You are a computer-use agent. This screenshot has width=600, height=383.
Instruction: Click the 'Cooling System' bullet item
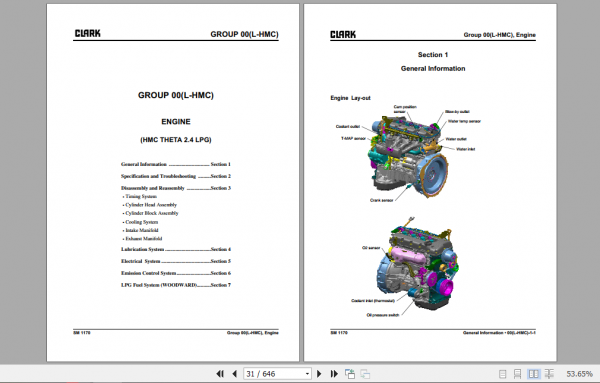pos(140,222)
